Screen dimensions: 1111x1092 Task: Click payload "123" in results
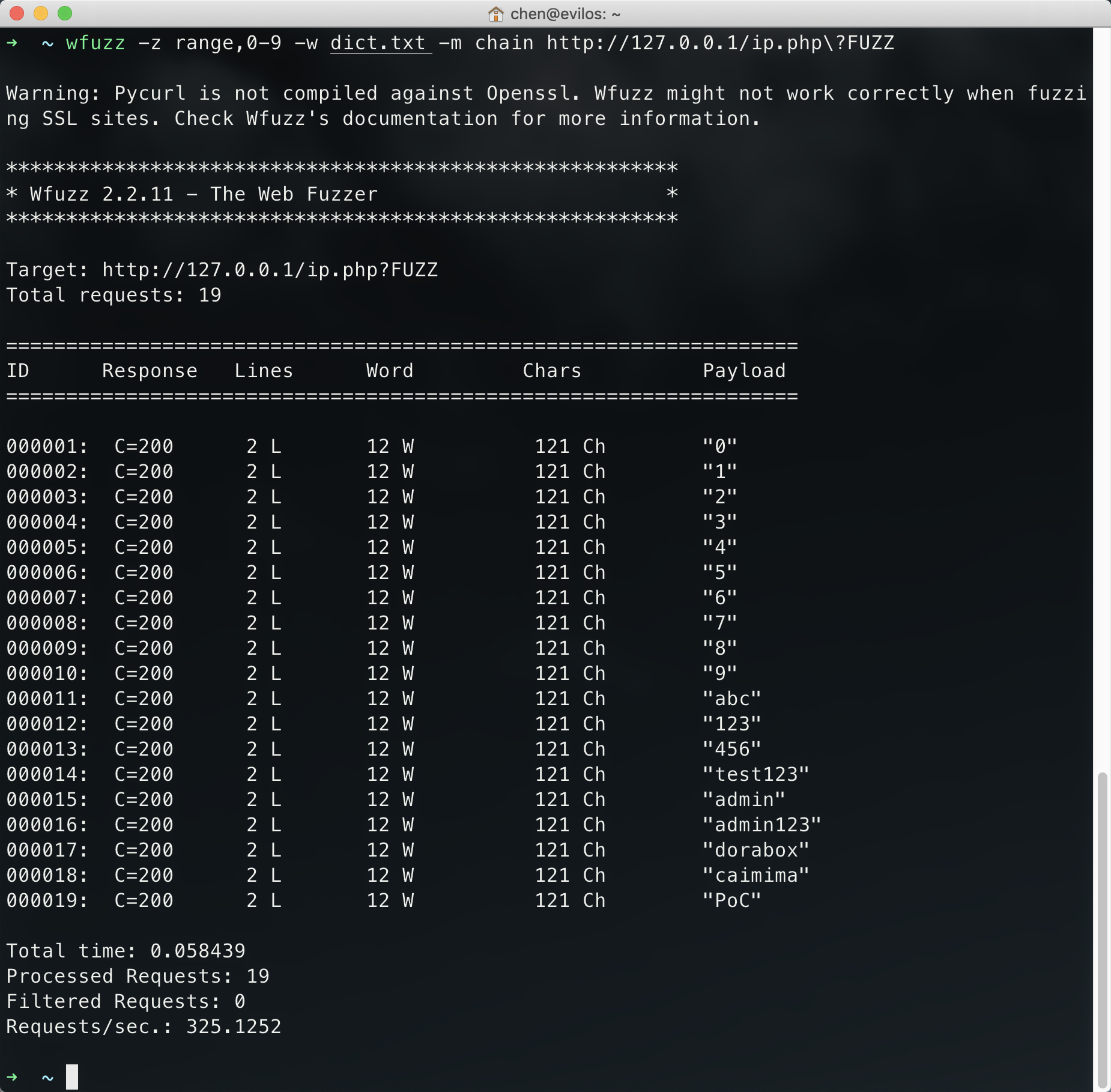[x=731, y=724]
